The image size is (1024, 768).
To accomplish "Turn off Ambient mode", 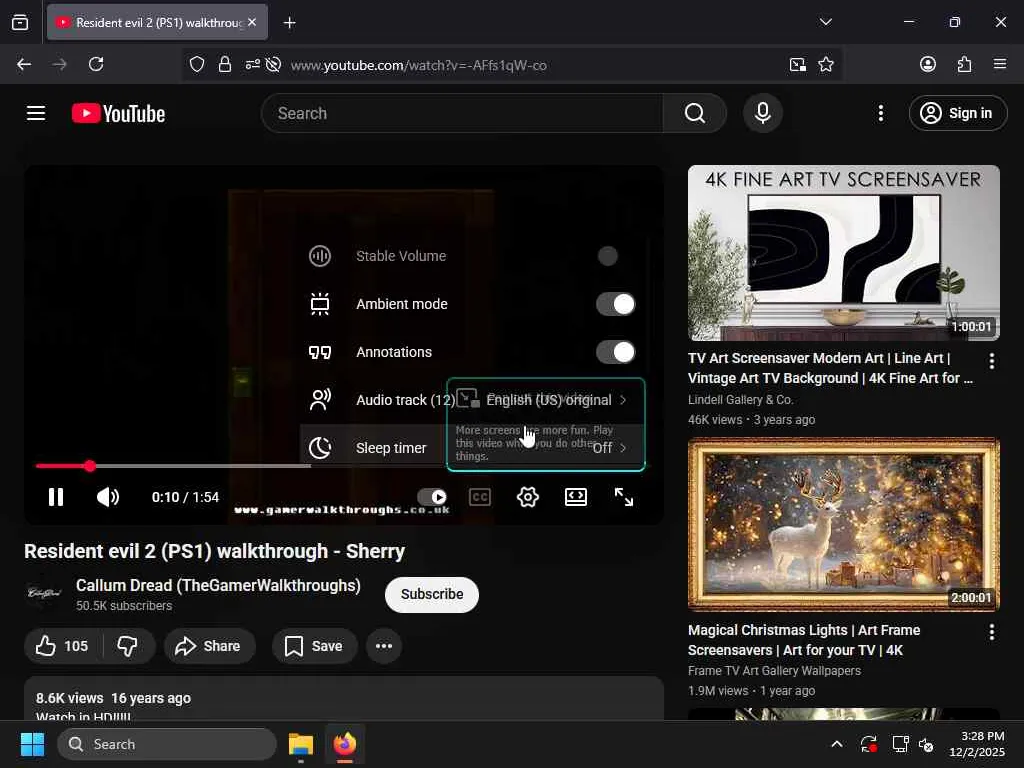I will coord(615,304).
